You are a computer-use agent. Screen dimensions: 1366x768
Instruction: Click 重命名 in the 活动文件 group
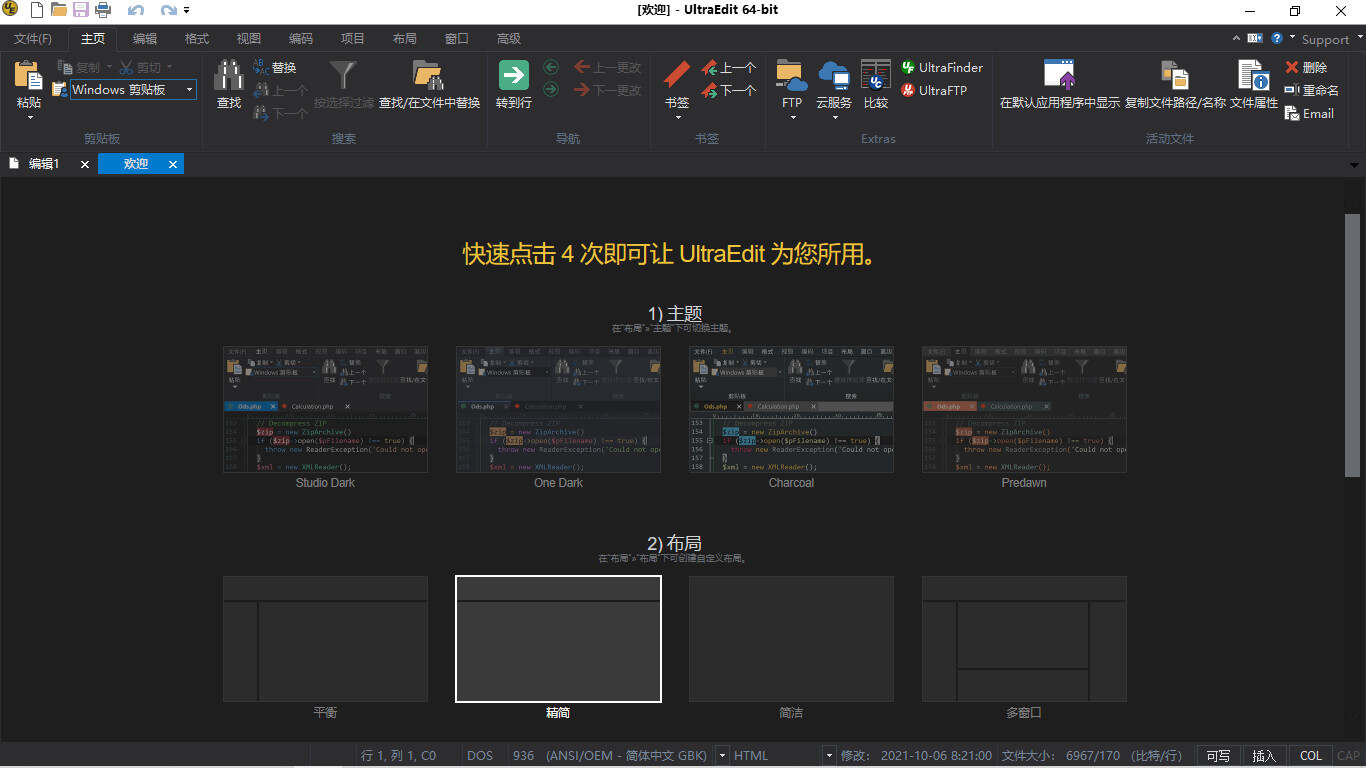pos(1312,89)
